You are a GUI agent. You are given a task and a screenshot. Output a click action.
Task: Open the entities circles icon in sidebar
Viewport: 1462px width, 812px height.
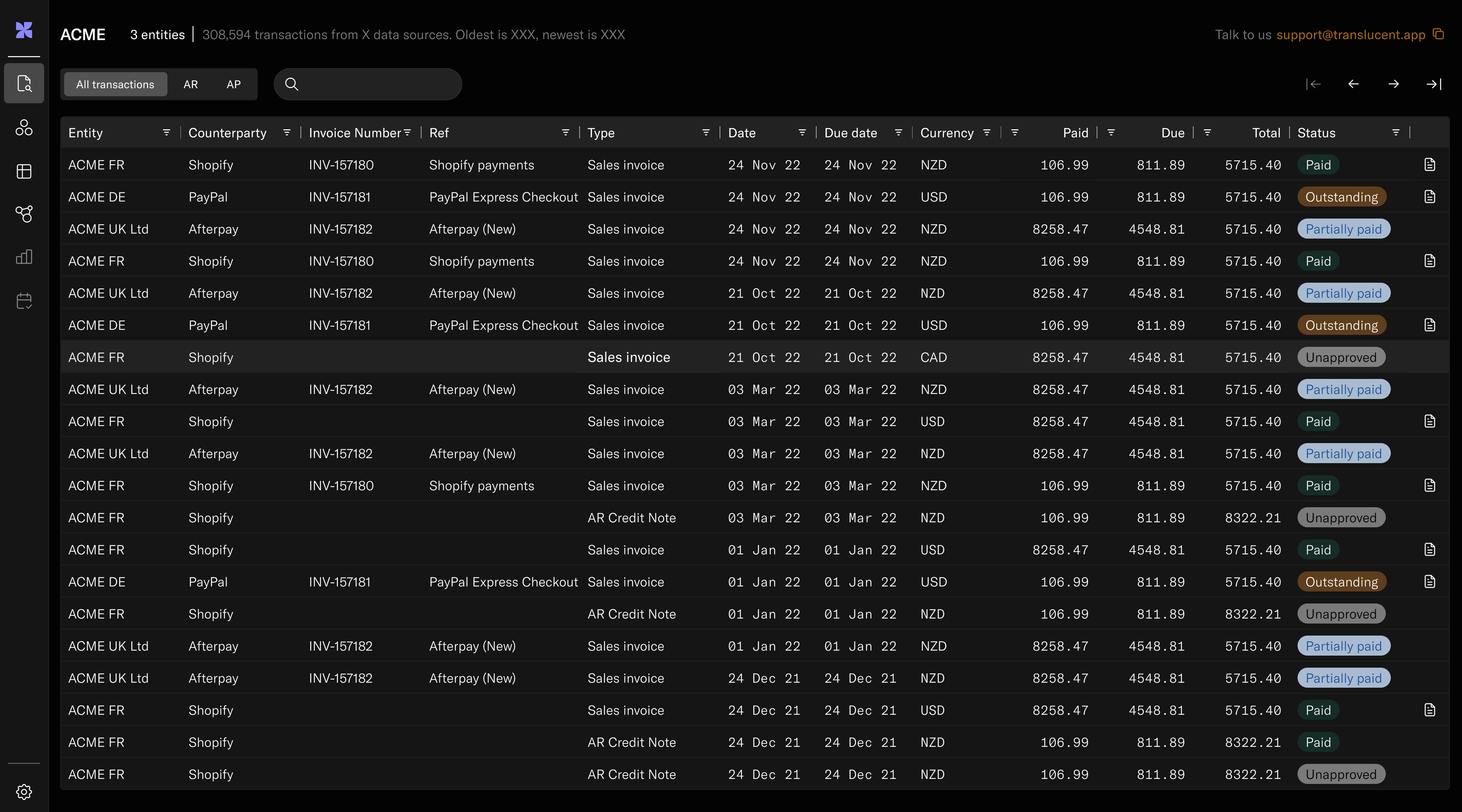tap(24, 128)
